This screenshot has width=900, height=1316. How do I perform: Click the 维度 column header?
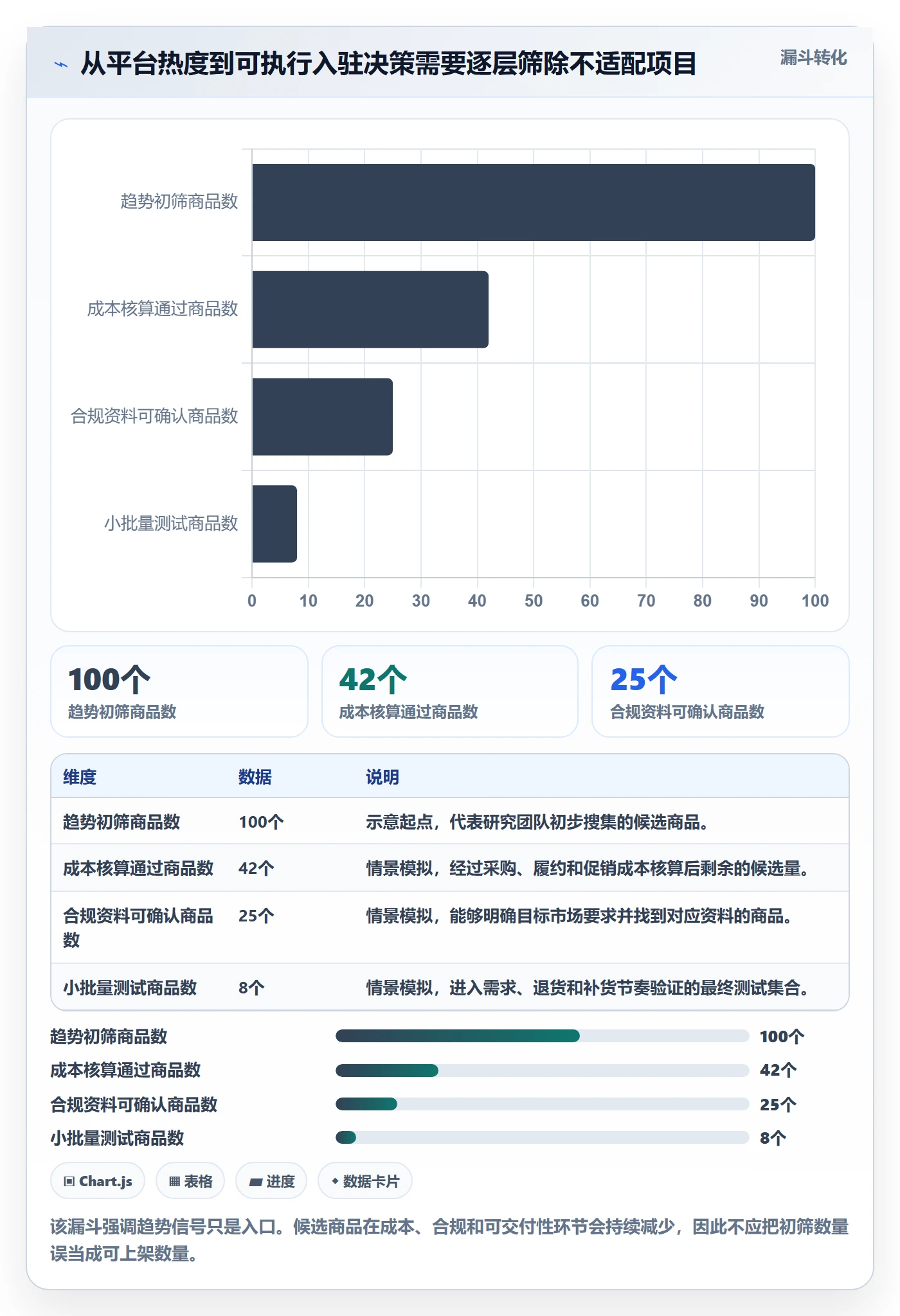point(80,777)
